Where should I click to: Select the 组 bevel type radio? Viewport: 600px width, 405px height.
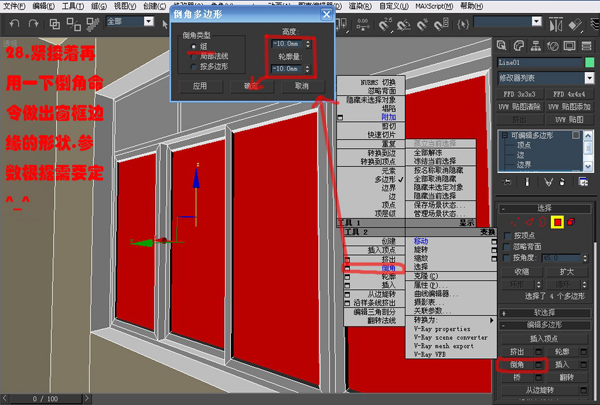(194, 46)
